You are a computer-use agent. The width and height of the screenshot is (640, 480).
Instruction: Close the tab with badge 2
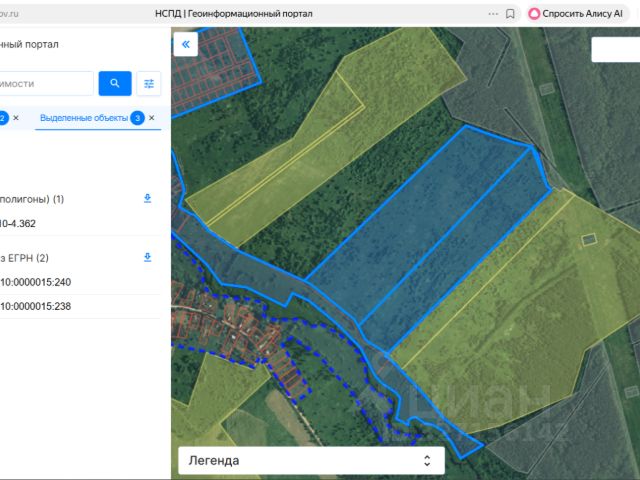16,118
